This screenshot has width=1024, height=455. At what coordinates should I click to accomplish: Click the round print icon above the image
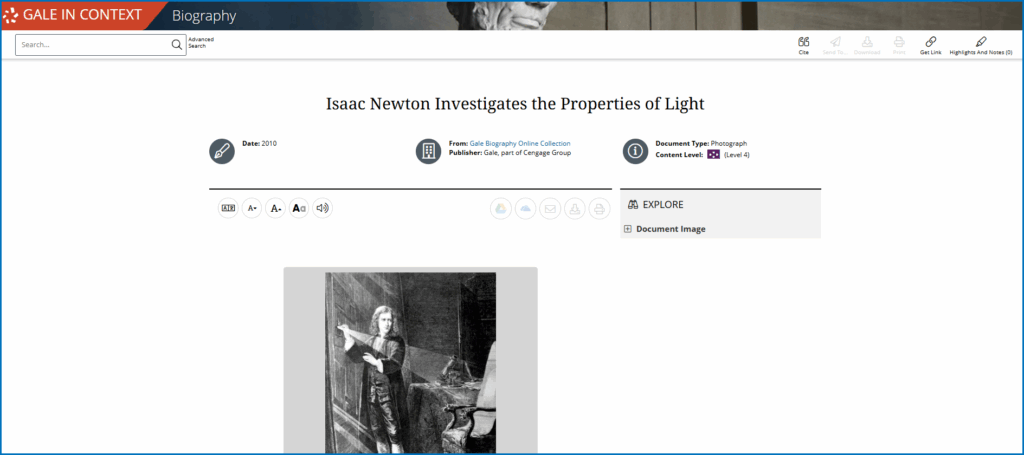pos(599,208)
